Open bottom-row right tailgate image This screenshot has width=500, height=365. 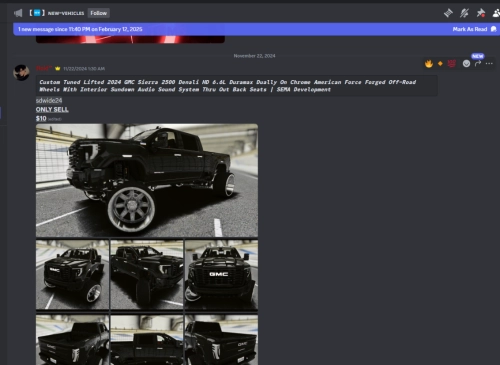[221, 340]
